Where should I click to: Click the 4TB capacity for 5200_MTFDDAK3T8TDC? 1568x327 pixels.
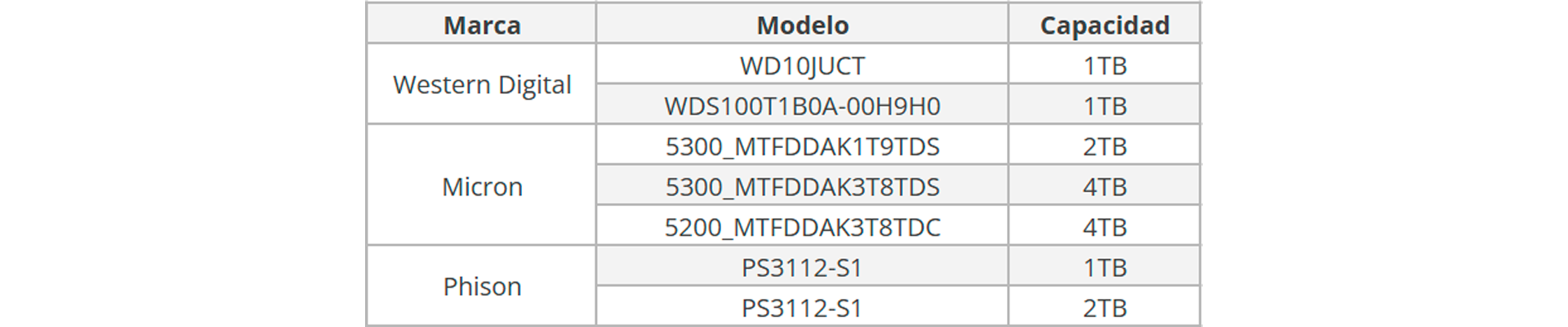coord(1104,227)
